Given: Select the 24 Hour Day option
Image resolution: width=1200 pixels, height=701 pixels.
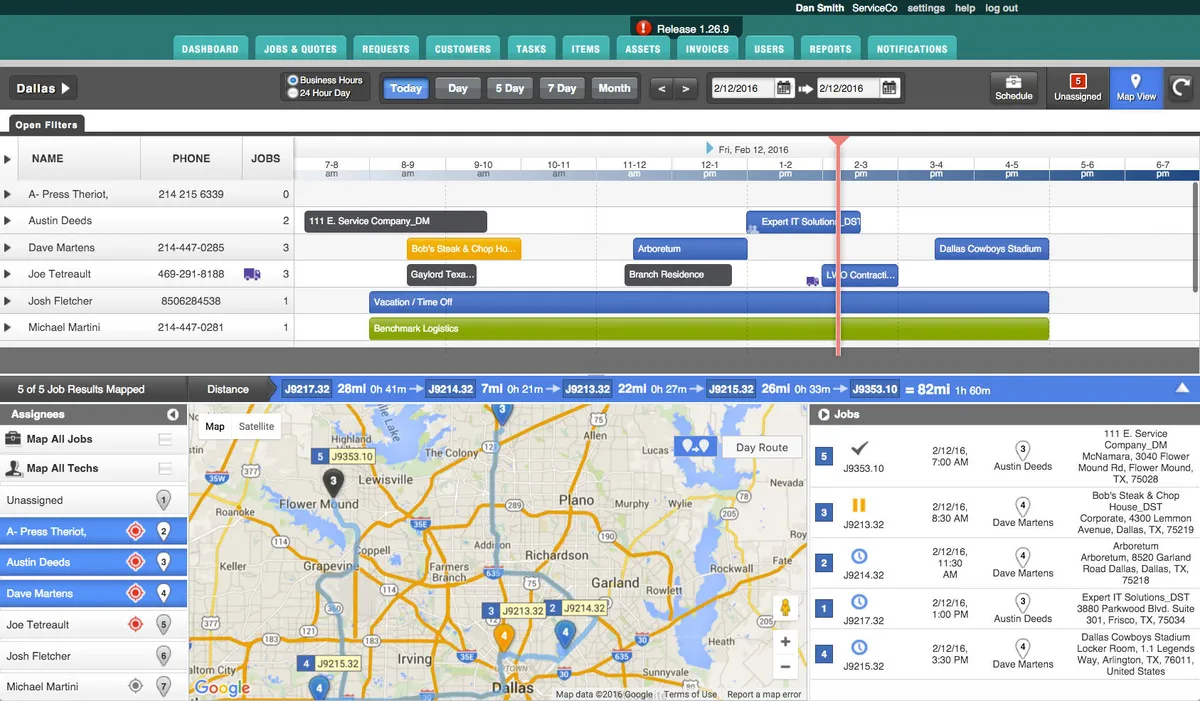Looking at the screenshot, I should pos(293,93).
